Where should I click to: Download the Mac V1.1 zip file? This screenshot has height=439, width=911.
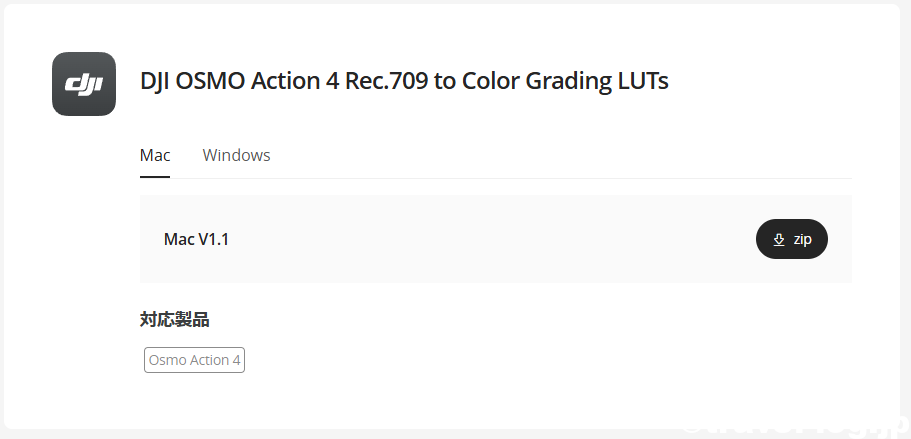791,239
